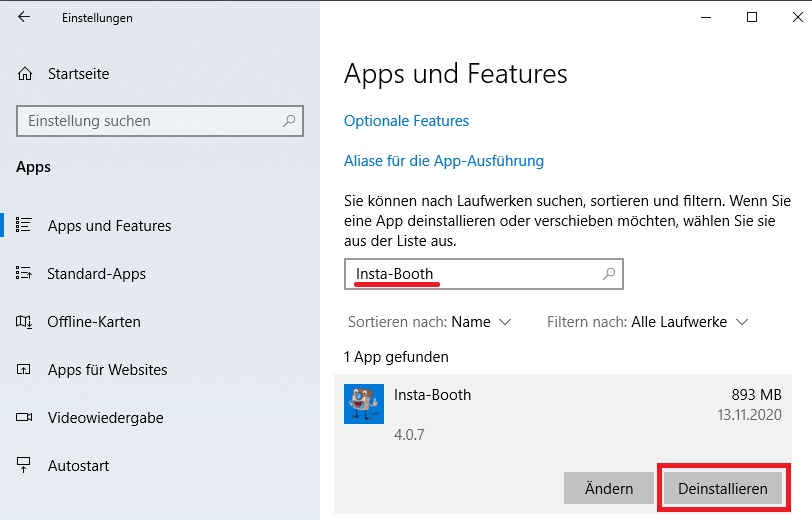Open the Filtern nach Alle Laufwerke dropdown

coord(648,322)
